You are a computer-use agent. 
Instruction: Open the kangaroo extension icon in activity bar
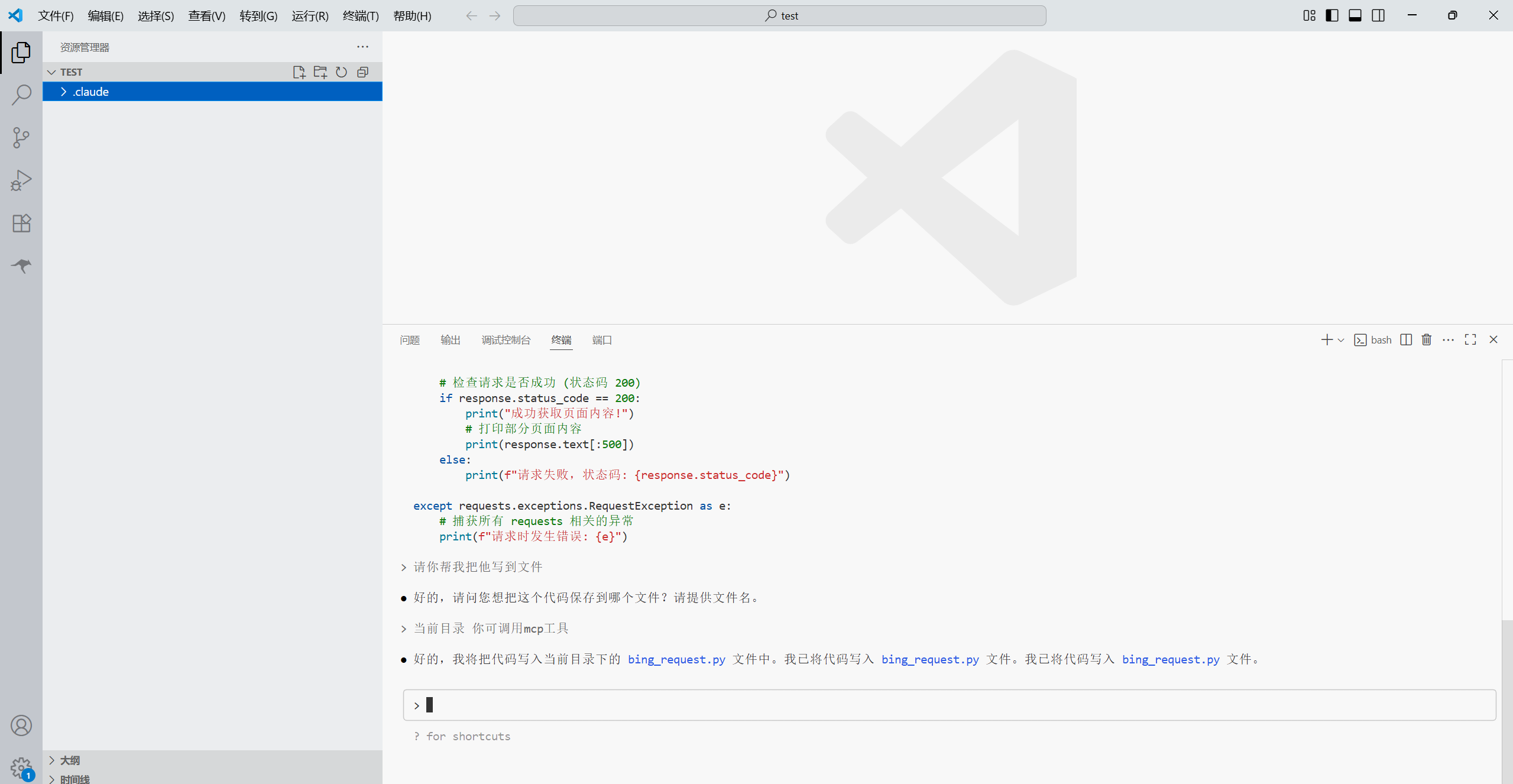[21, 265]
